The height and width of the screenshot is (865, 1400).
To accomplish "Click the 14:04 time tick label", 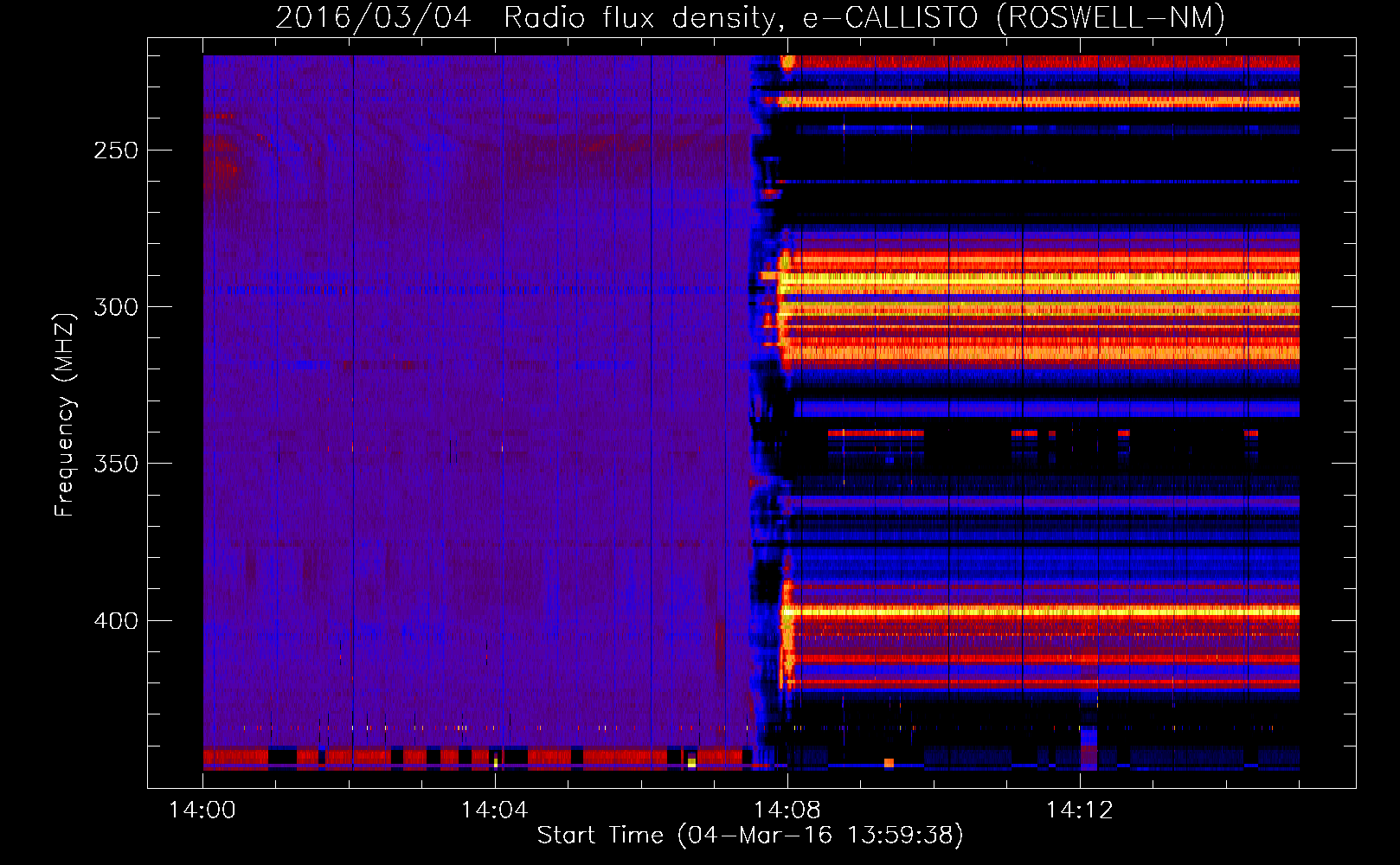I will [495, 810].
